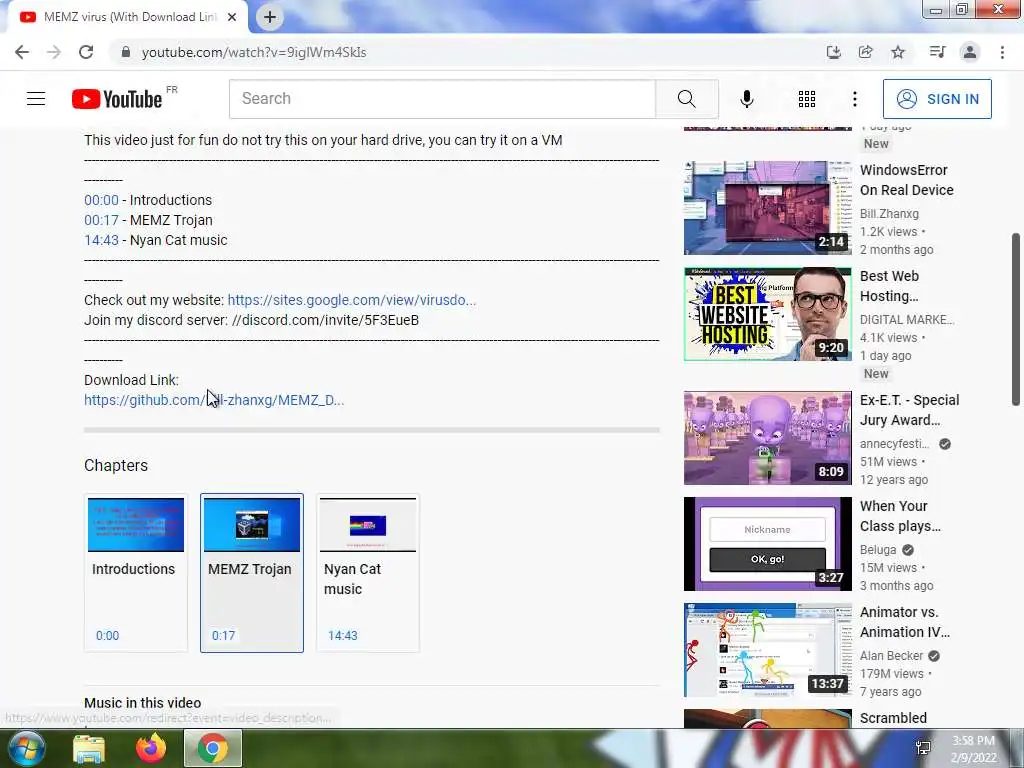Viewport: 1024px width, 768px height.
Task: Click the 'Chapters' heading
Action: [116, 466]
